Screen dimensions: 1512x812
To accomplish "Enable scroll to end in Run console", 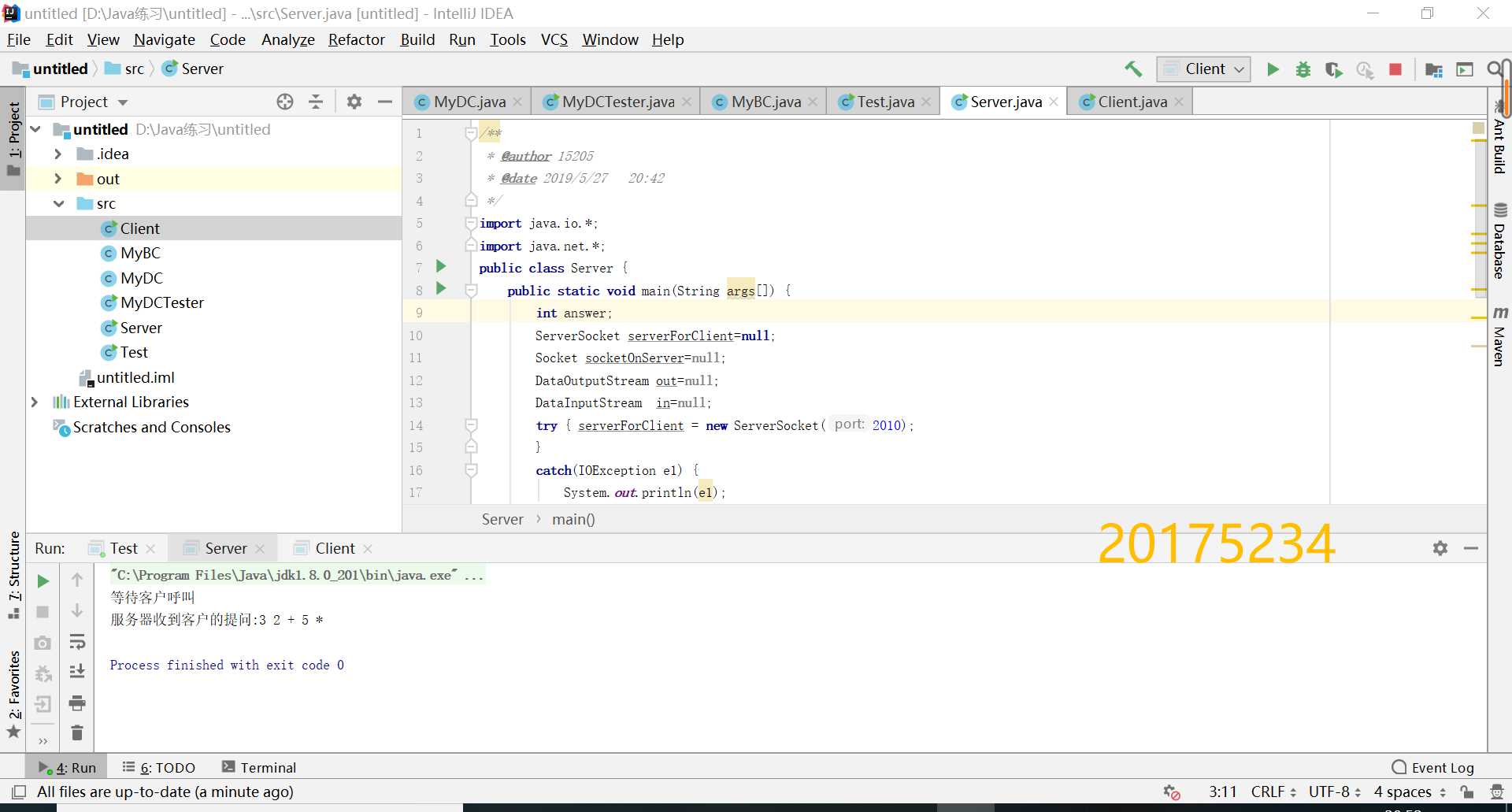I will 77,672.
